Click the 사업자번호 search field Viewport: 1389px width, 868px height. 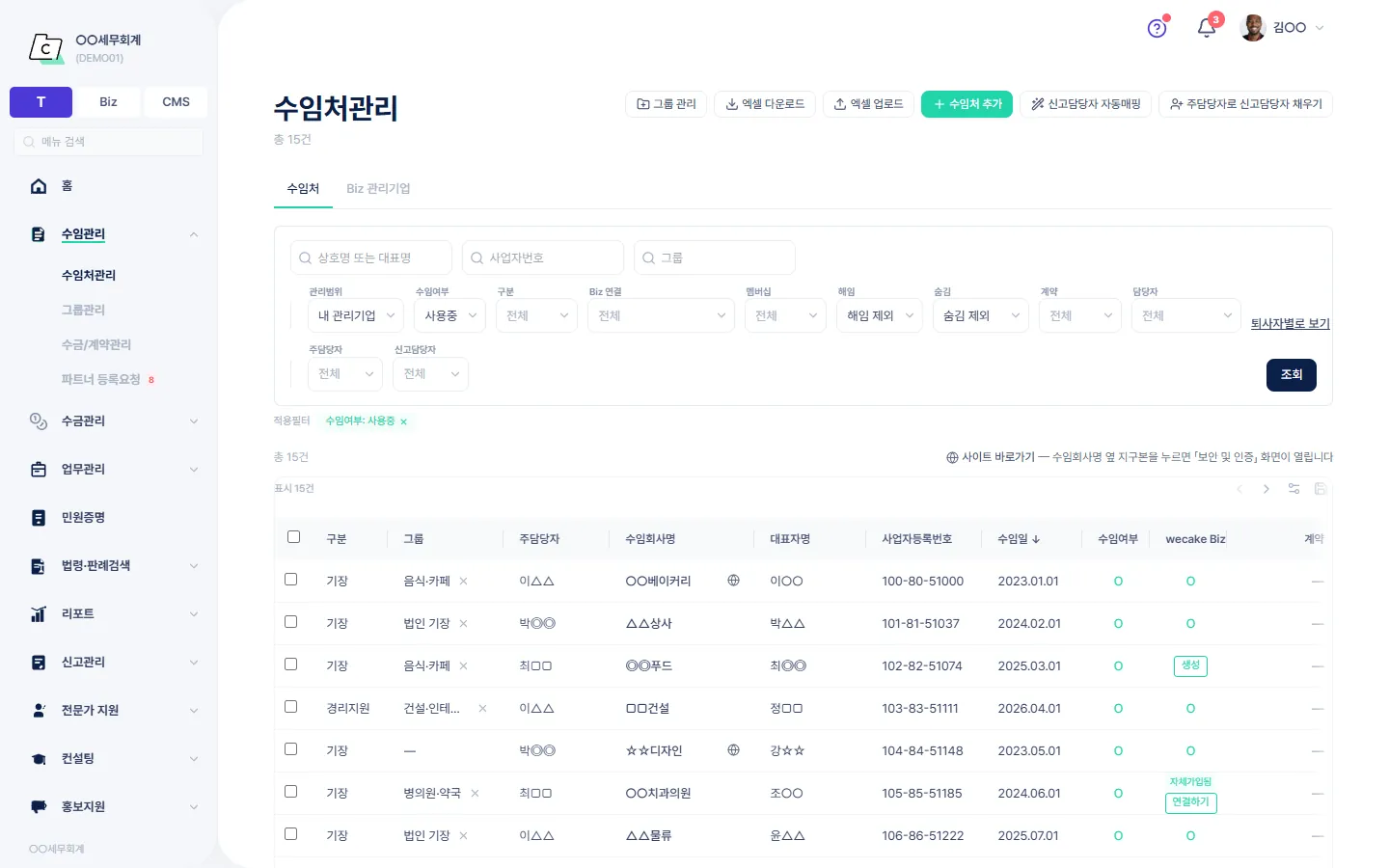point(543,258)
